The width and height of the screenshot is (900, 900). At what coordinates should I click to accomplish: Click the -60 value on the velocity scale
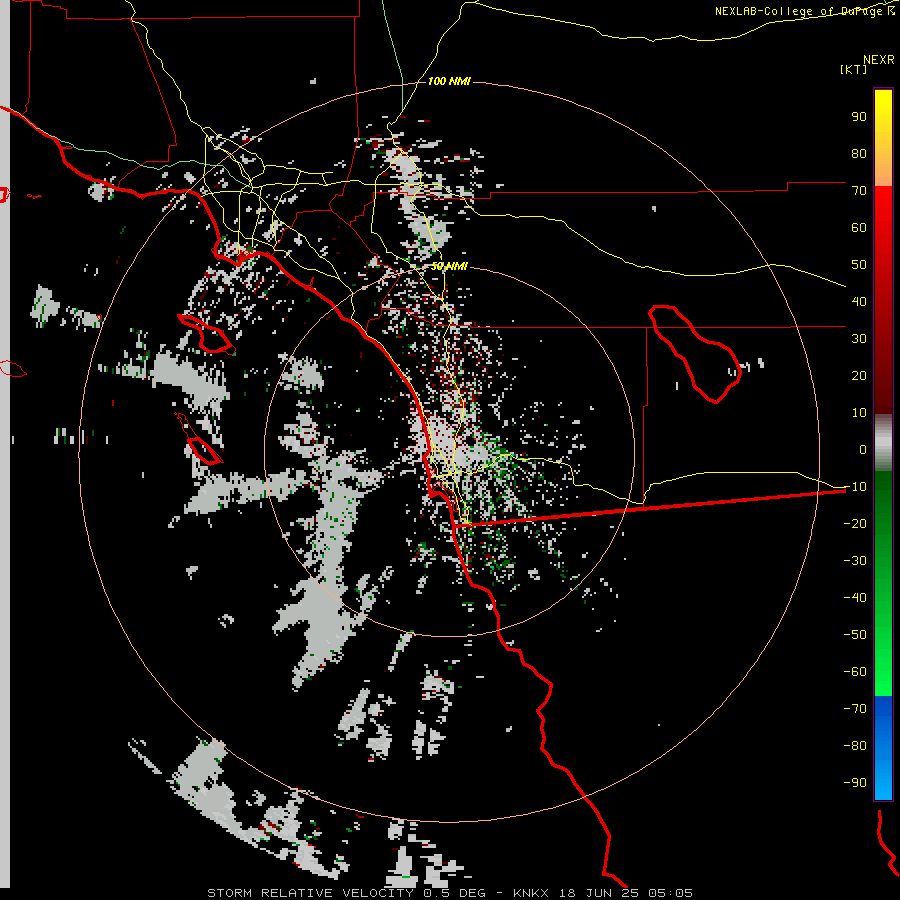pos(855,672)
